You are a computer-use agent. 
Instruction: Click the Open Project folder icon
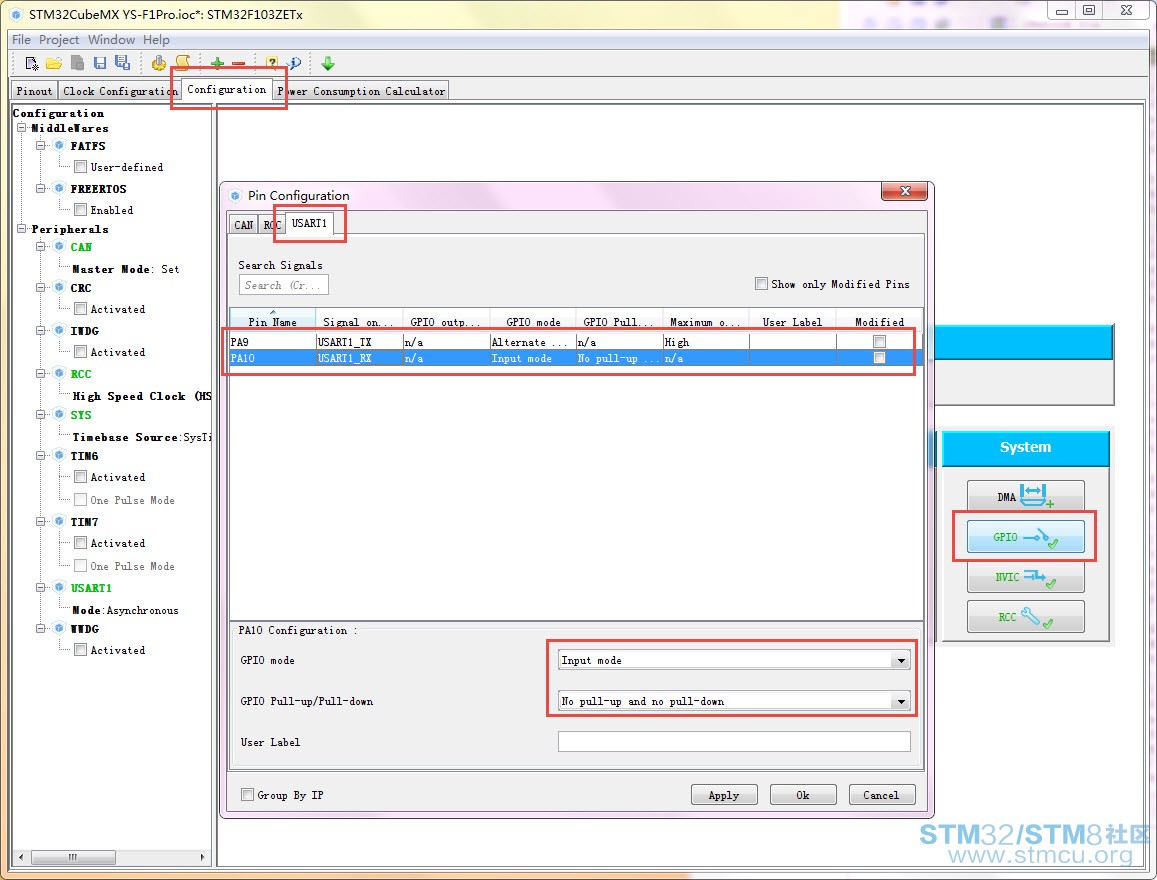point(54,63)
